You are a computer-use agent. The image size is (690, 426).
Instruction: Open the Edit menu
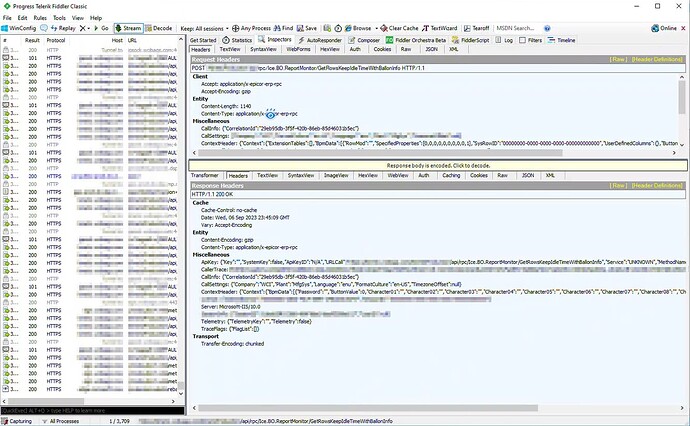22,18
